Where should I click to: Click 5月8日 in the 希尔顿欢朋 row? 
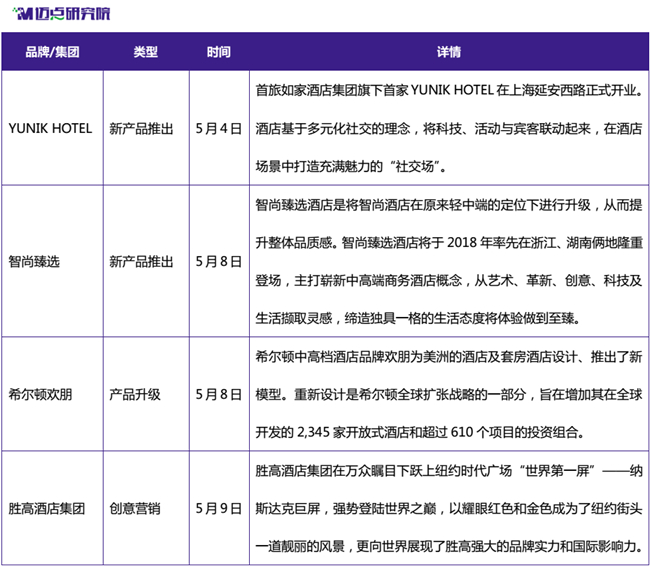pyautogui.click(x=219, y=394)
